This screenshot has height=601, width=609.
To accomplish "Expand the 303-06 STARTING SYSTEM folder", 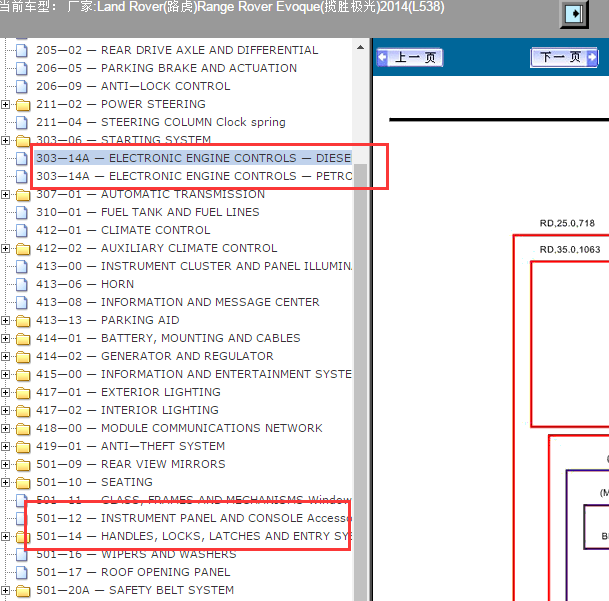I will click(x=5, y=140).
